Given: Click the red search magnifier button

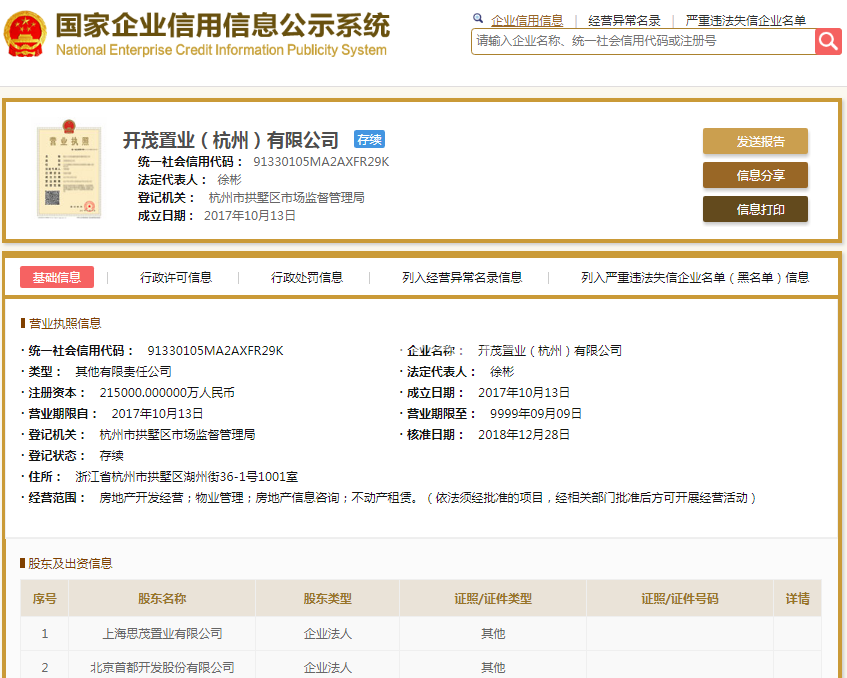Looking at the screenshot, I should (828, 41).
